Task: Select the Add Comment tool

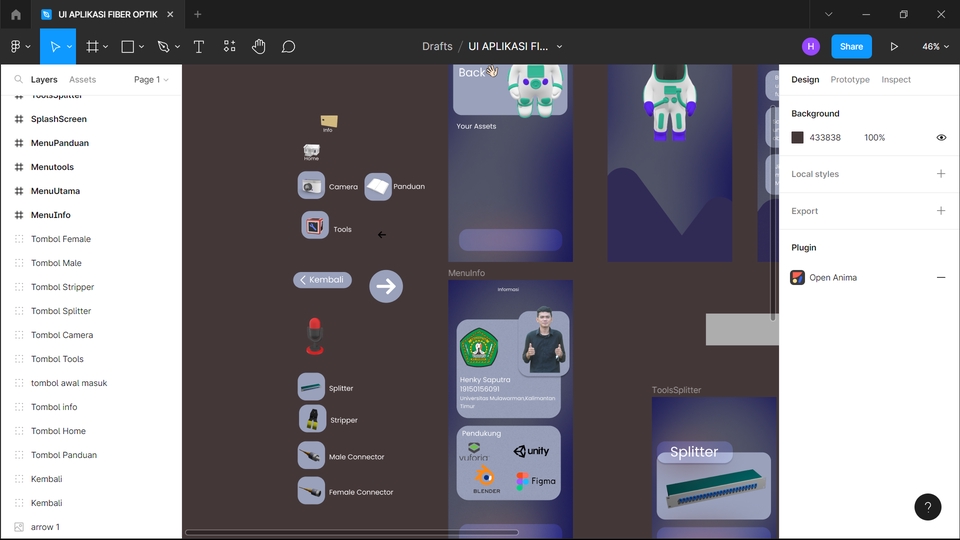Action: coord(288,47)
